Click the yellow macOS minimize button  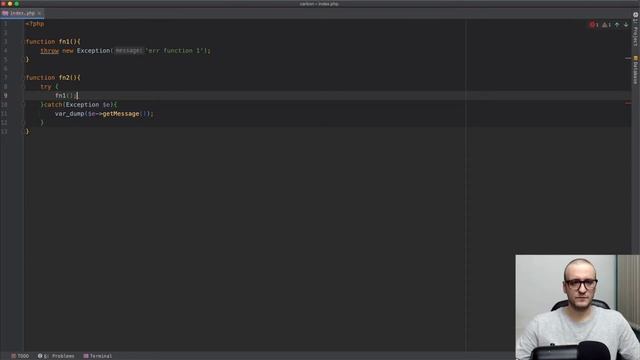10,4
